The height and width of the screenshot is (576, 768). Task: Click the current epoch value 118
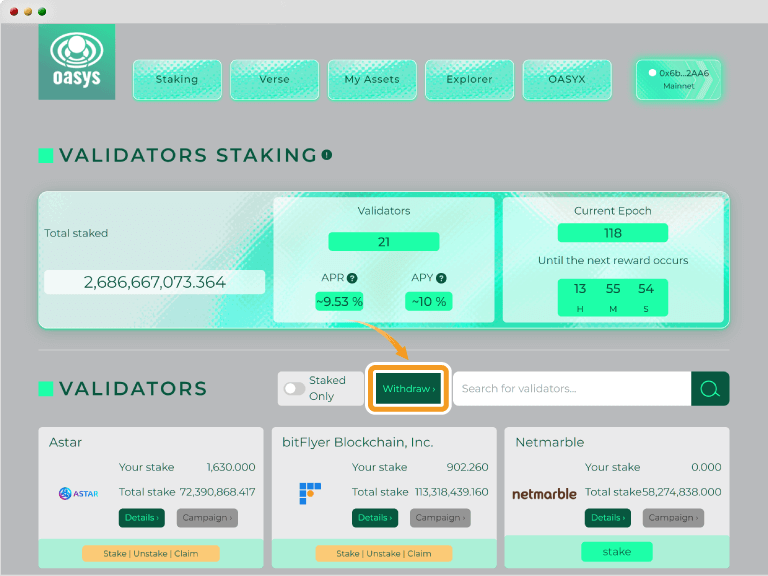click(613, 233)
